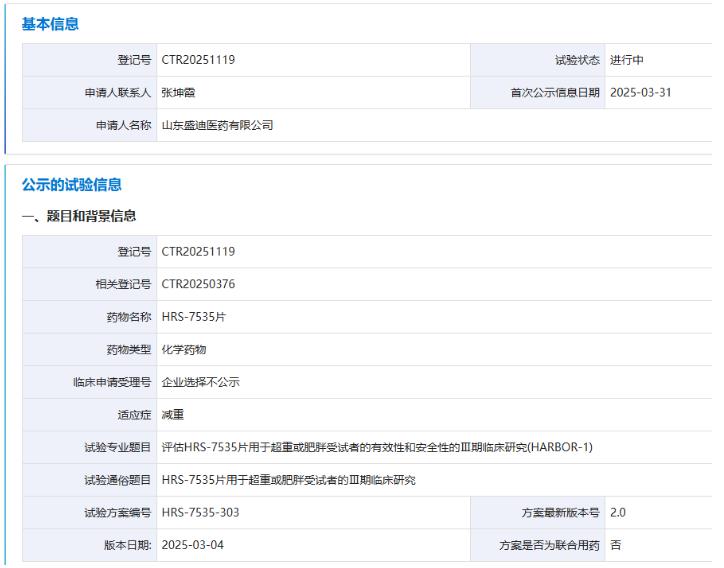Select the indication value 减重
Screen dimensions: 724x568
pyautogui.click(x=172, y=414)
